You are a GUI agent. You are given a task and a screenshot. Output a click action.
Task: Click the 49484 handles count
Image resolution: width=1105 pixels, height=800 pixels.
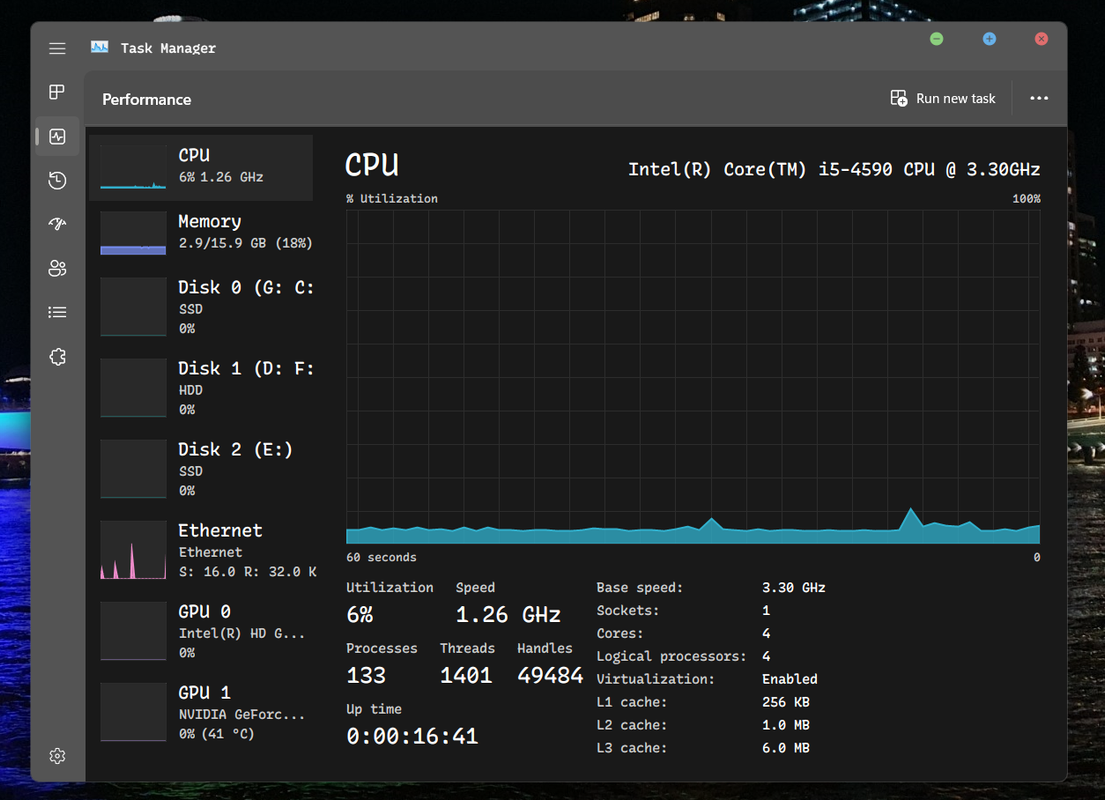tap(550, 675)
